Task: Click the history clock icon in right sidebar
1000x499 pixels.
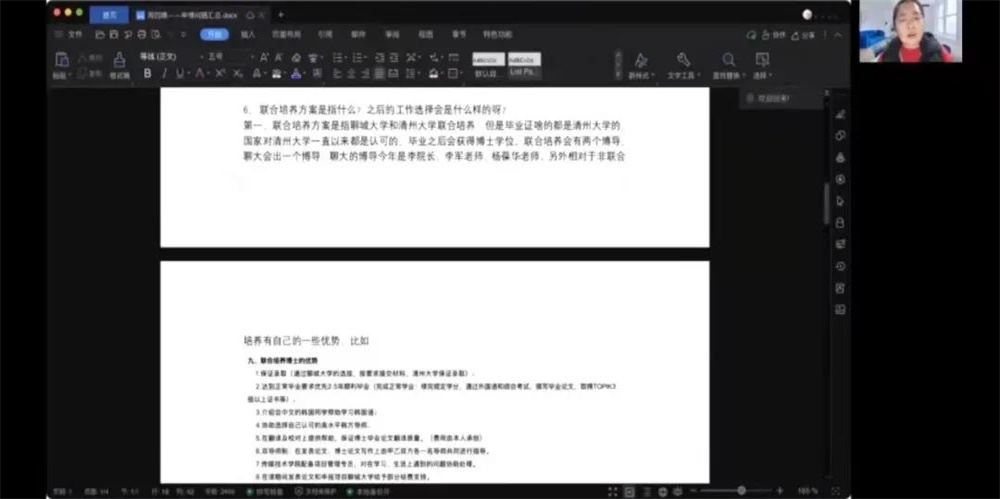Action: coord(840,266)
